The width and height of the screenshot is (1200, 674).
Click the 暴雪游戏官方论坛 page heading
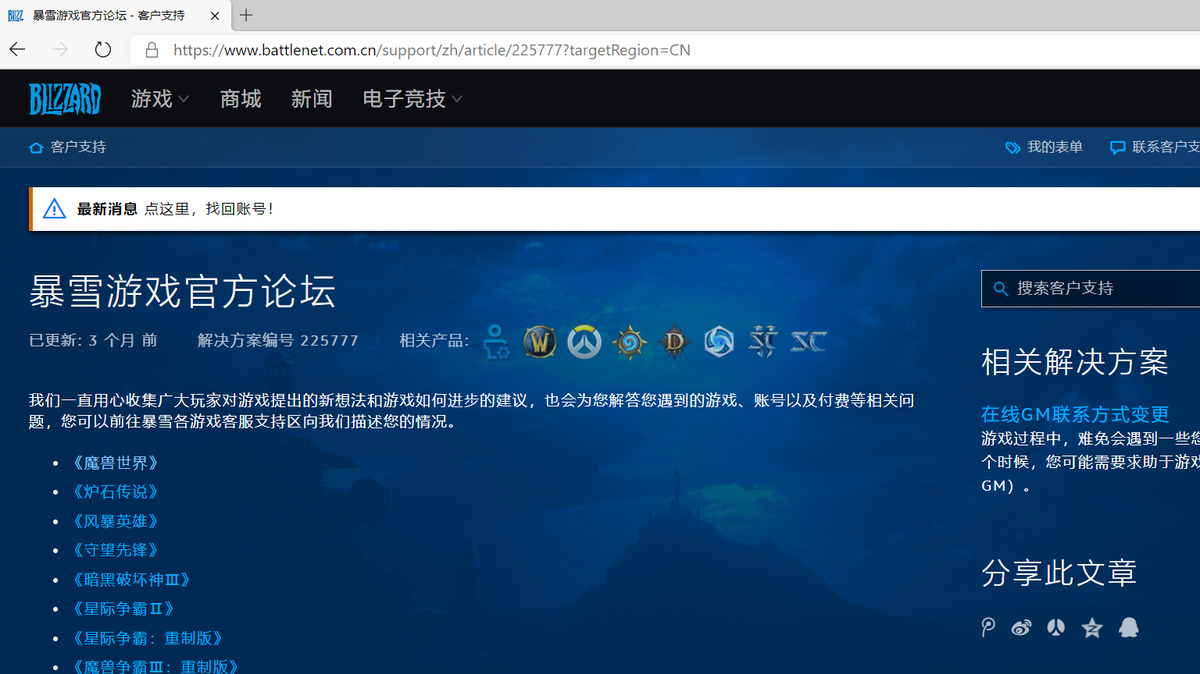coord(182,291)
